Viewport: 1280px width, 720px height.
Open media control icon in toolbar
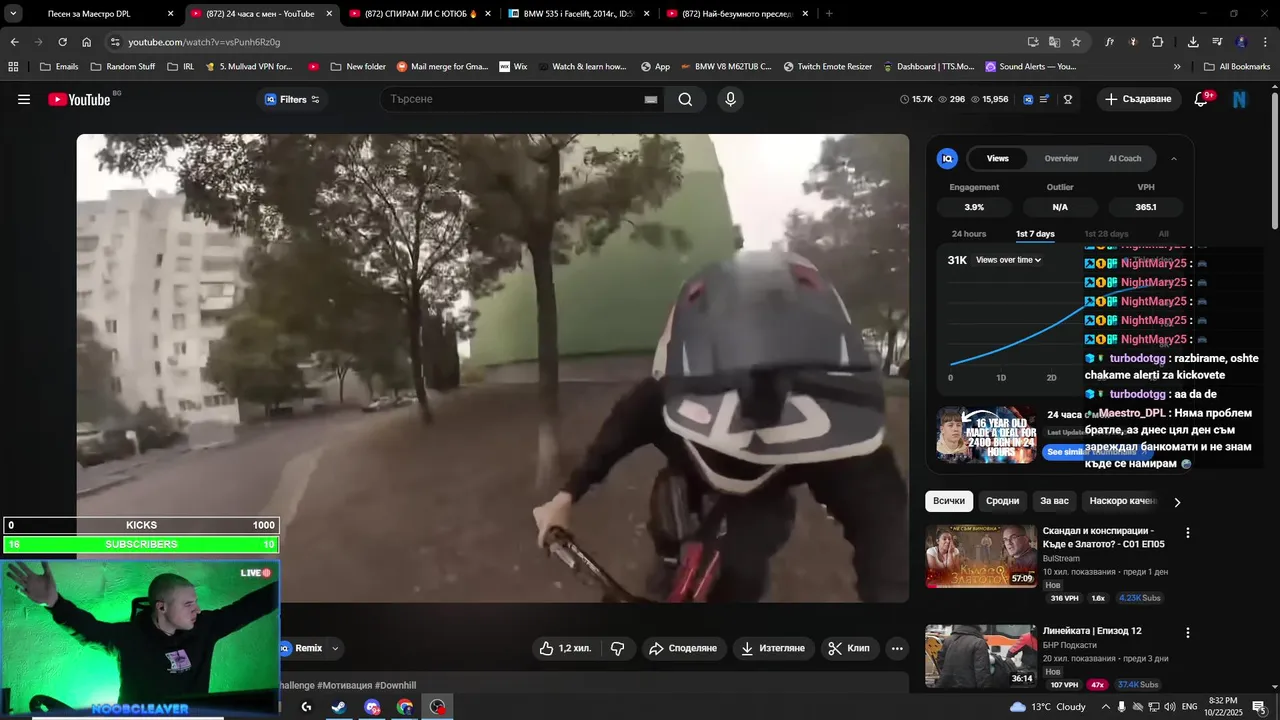(x=1217, y=42)
